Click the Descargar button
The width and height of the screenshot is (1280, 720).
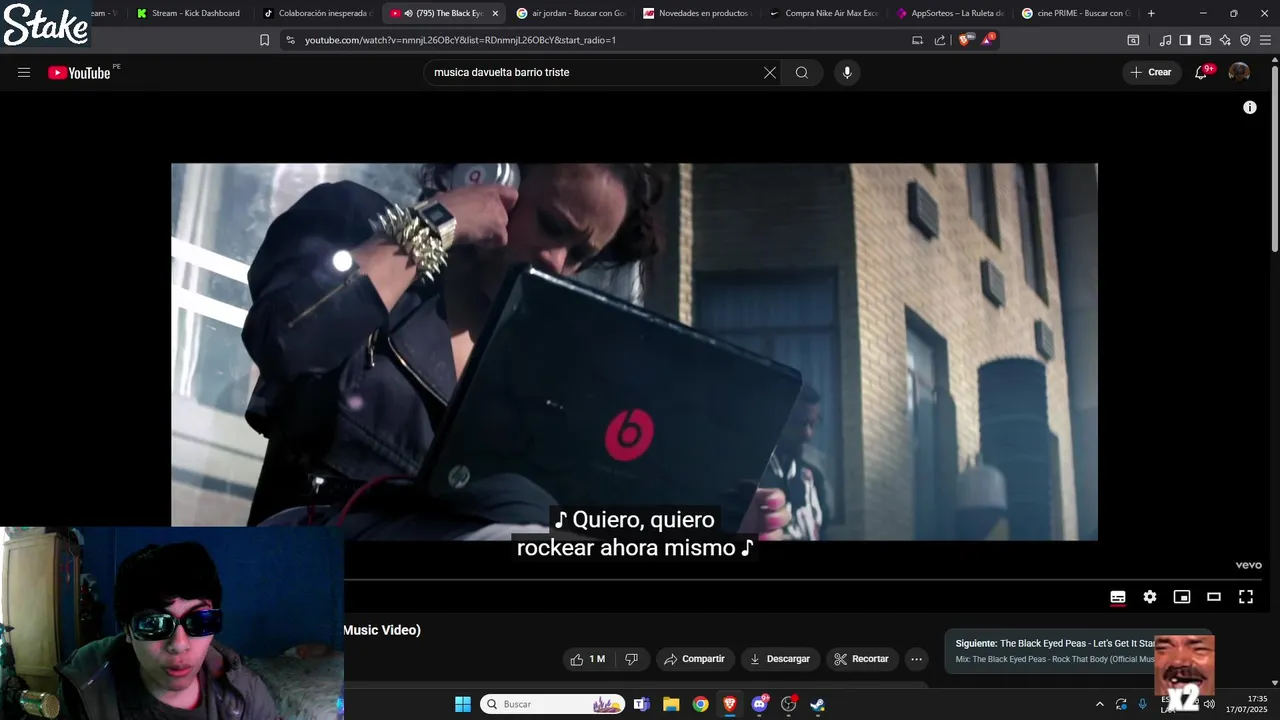click(780, 659)
